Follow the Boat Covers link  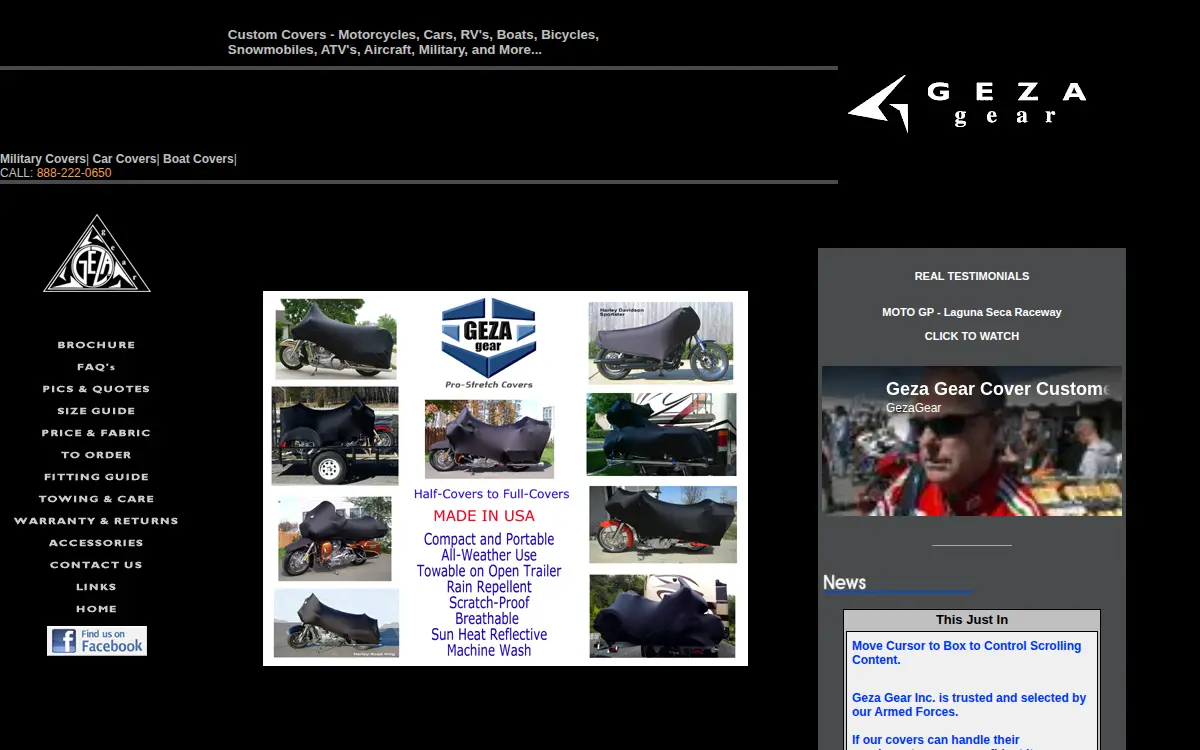click(x=198, y=159)
